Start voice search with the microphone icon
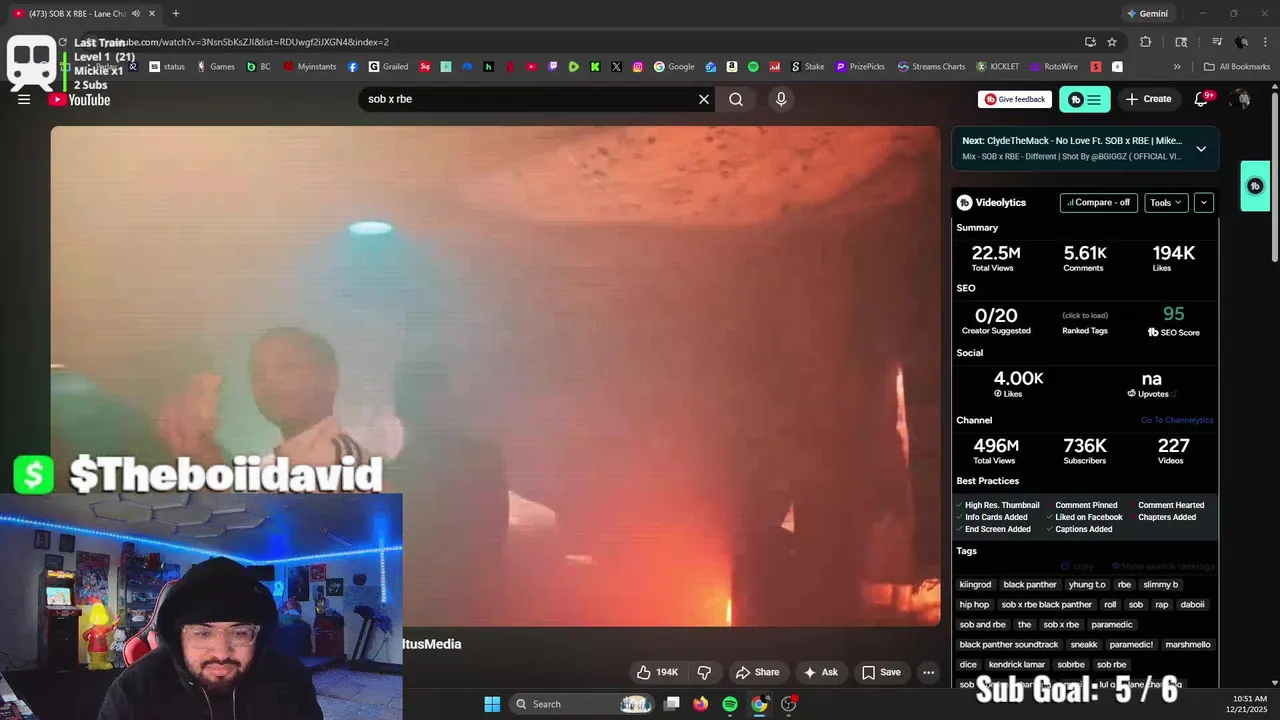This screenshot has width=1280, height=720. (x=781, y=99)
